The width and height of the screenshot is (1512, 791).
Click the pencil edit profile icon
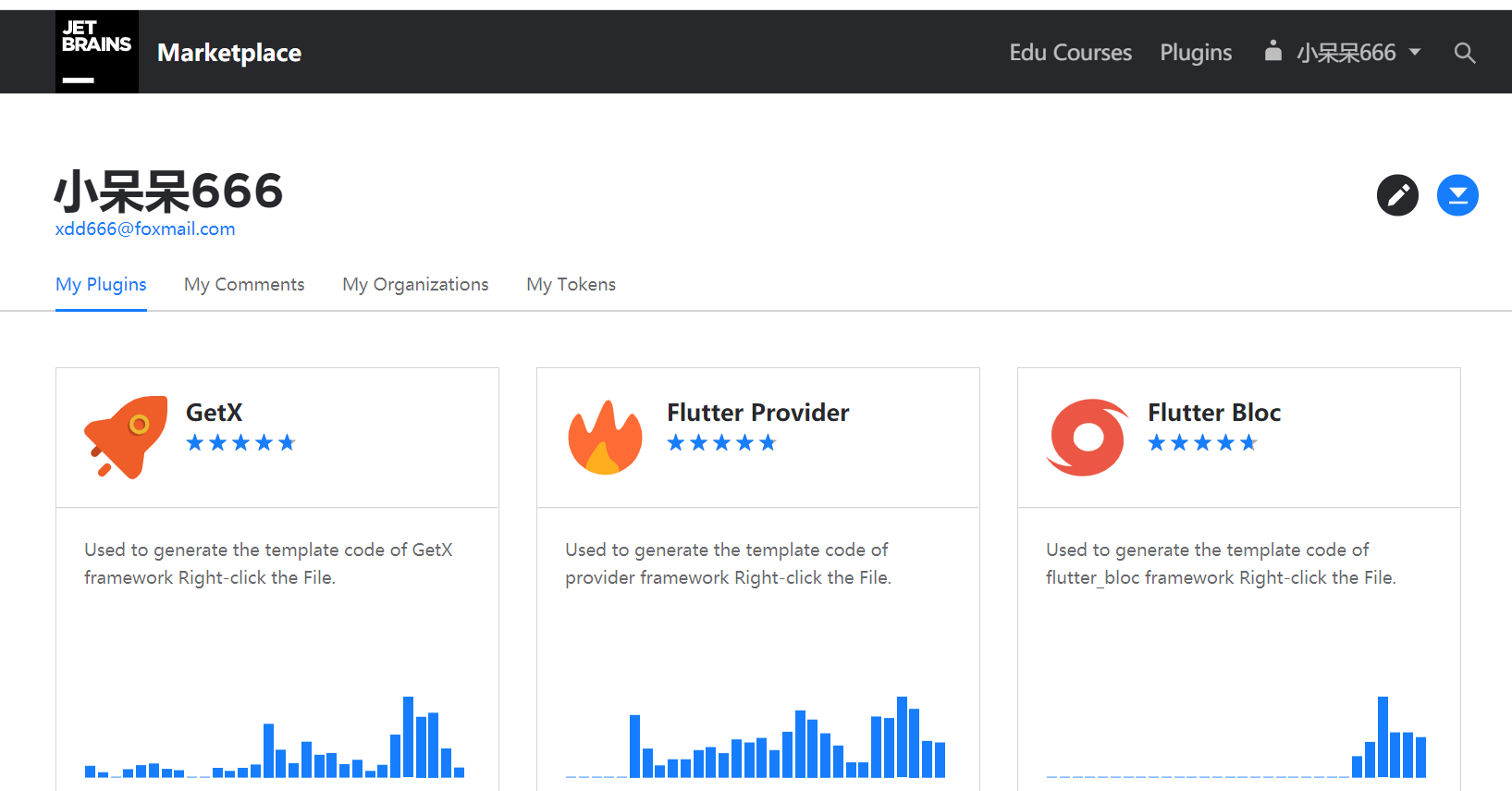[x=1397, y=195]
